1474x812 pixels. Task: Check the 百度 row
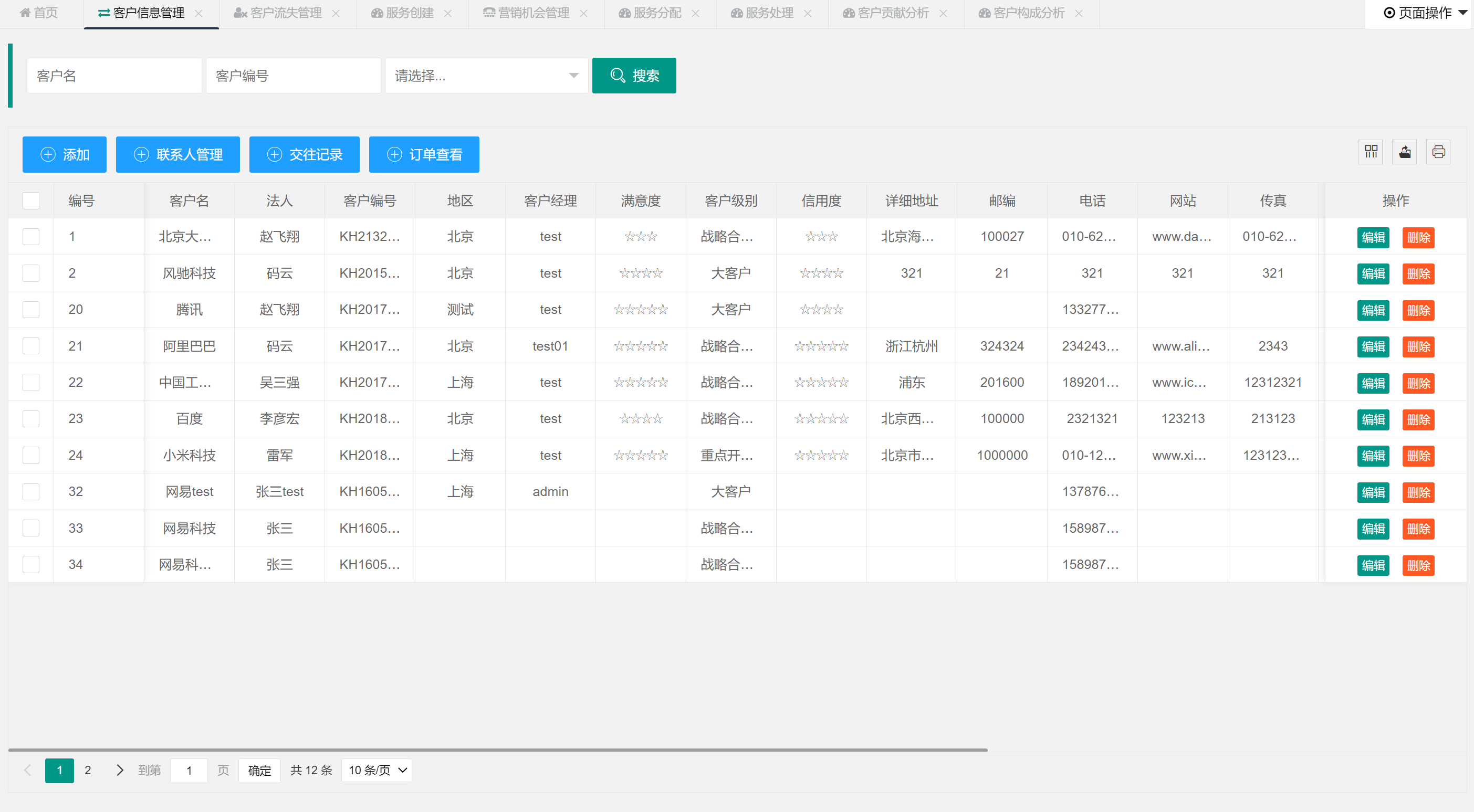point(31,419)
